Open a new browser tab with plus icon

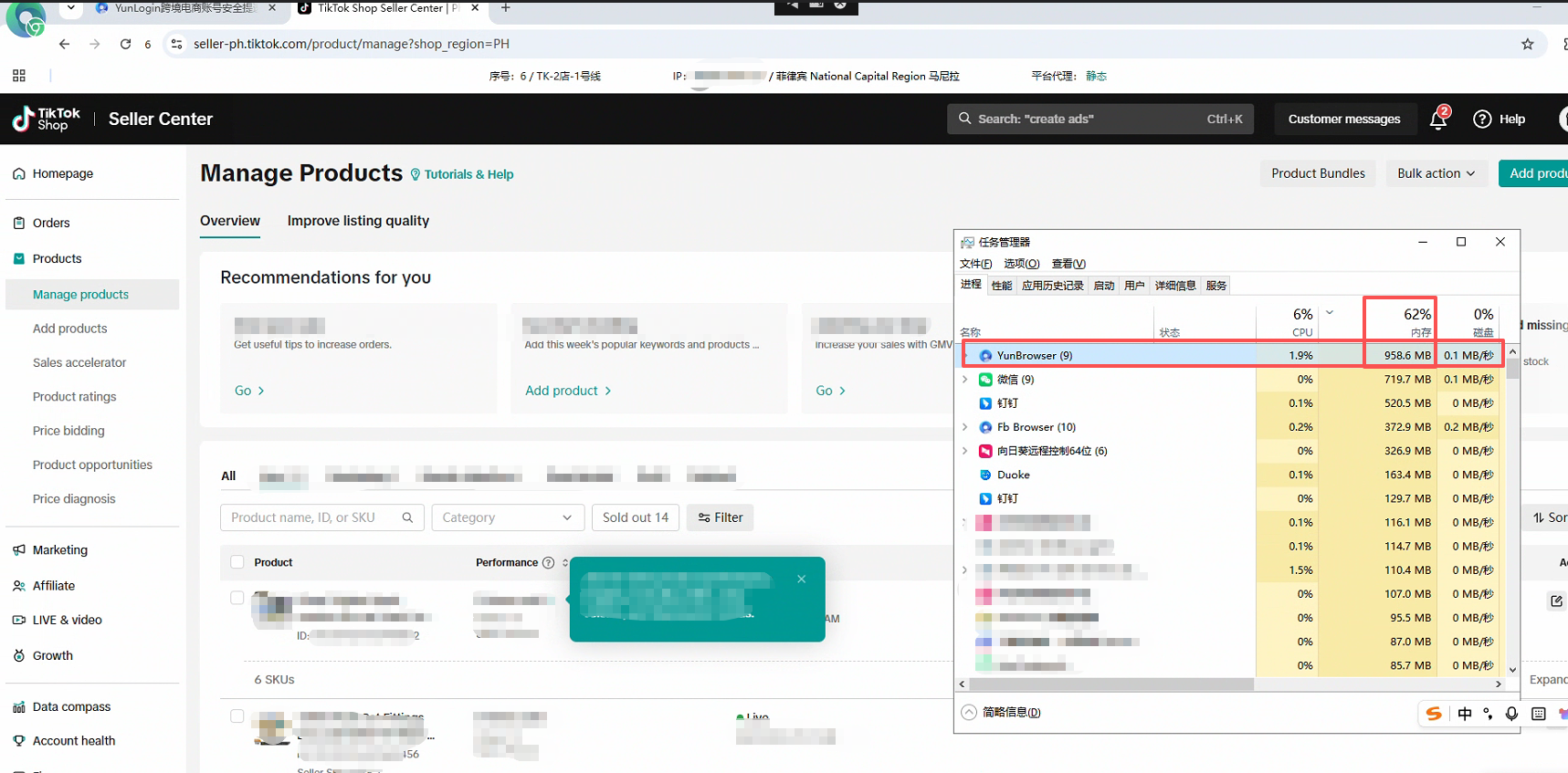click(x=506, y=8)
